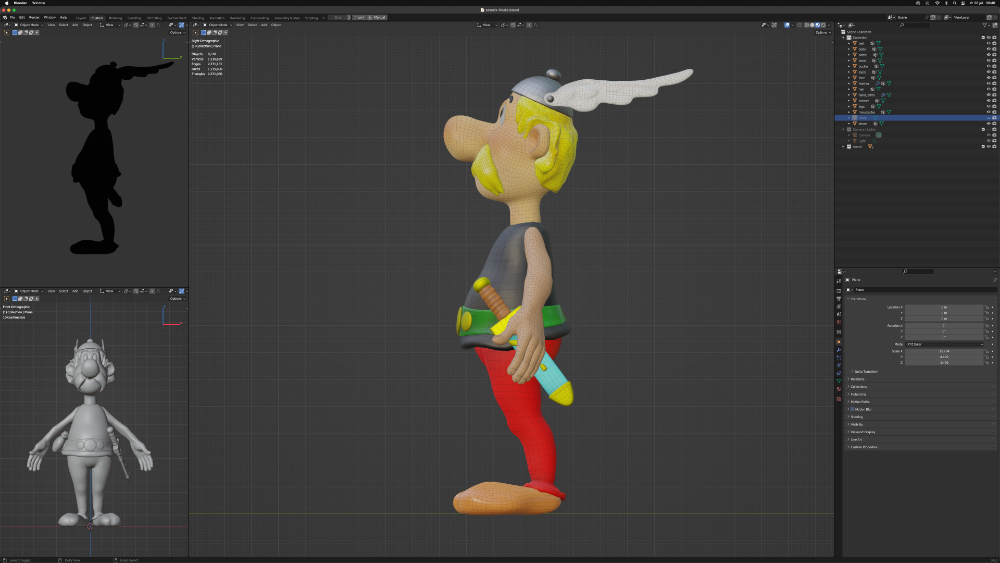This screenshot has width=1000, height=563.
Task: Open the Texture properties tab icon
Action: tap(839, 398)
